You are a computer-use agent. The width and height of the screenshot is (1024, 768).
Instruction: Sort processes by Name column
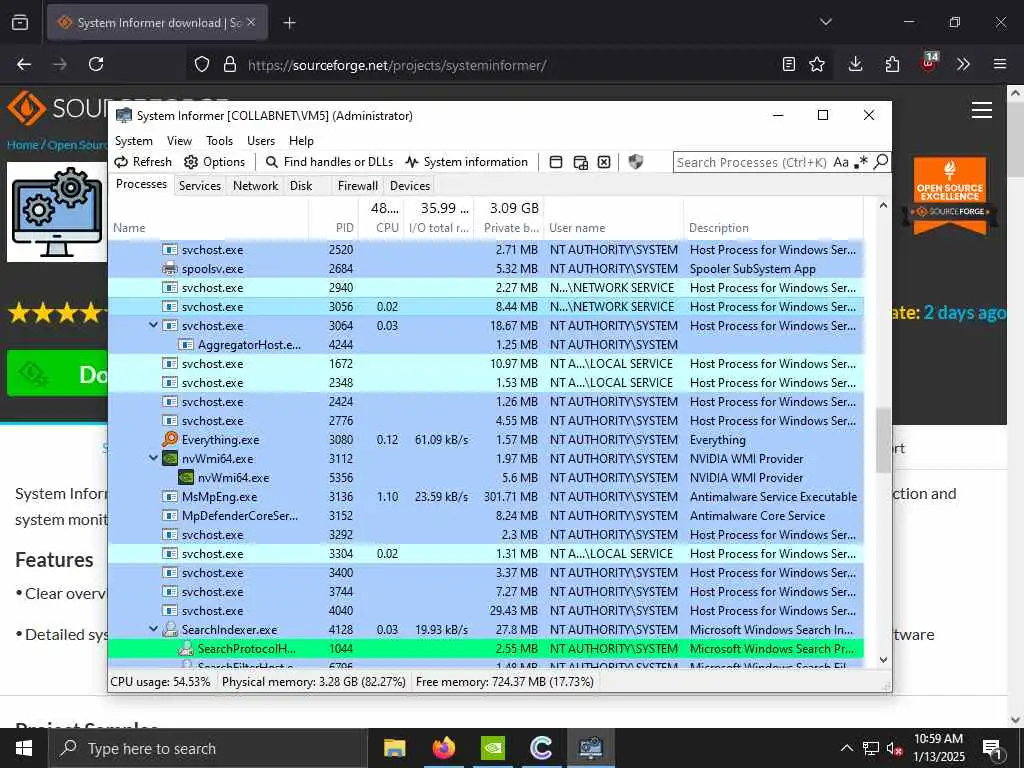(208, 219)
